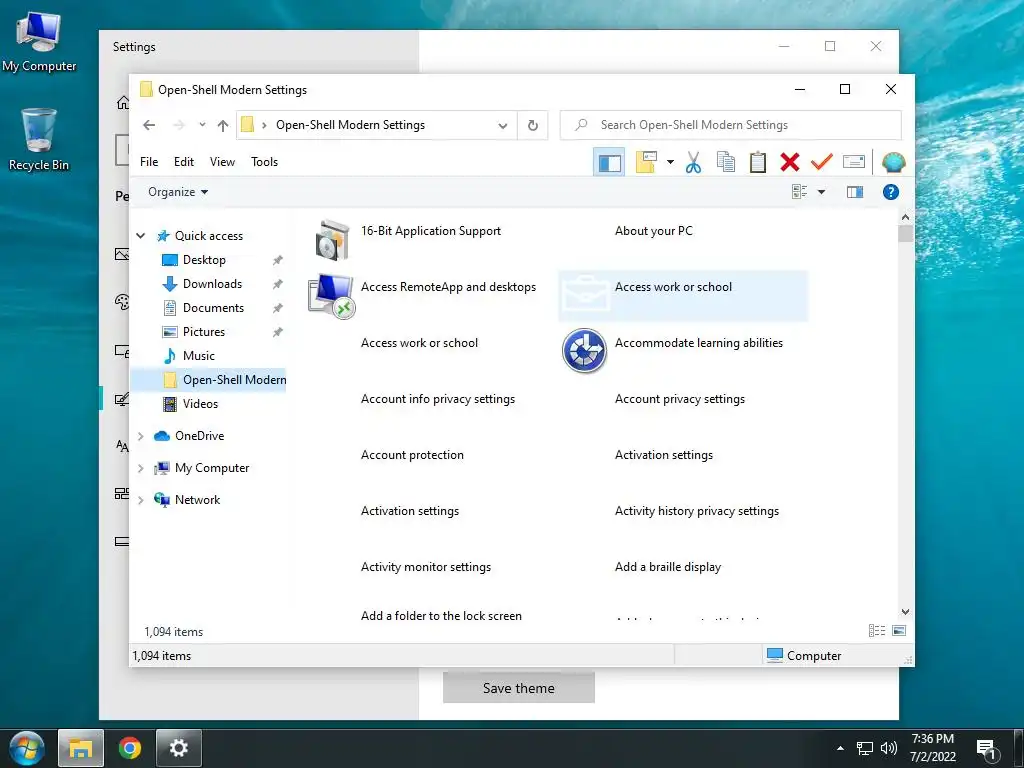Screen dimensions: 1024x768
Task: Click the file list vertical scrollbar thumb
Action: [x=905, y=234]
